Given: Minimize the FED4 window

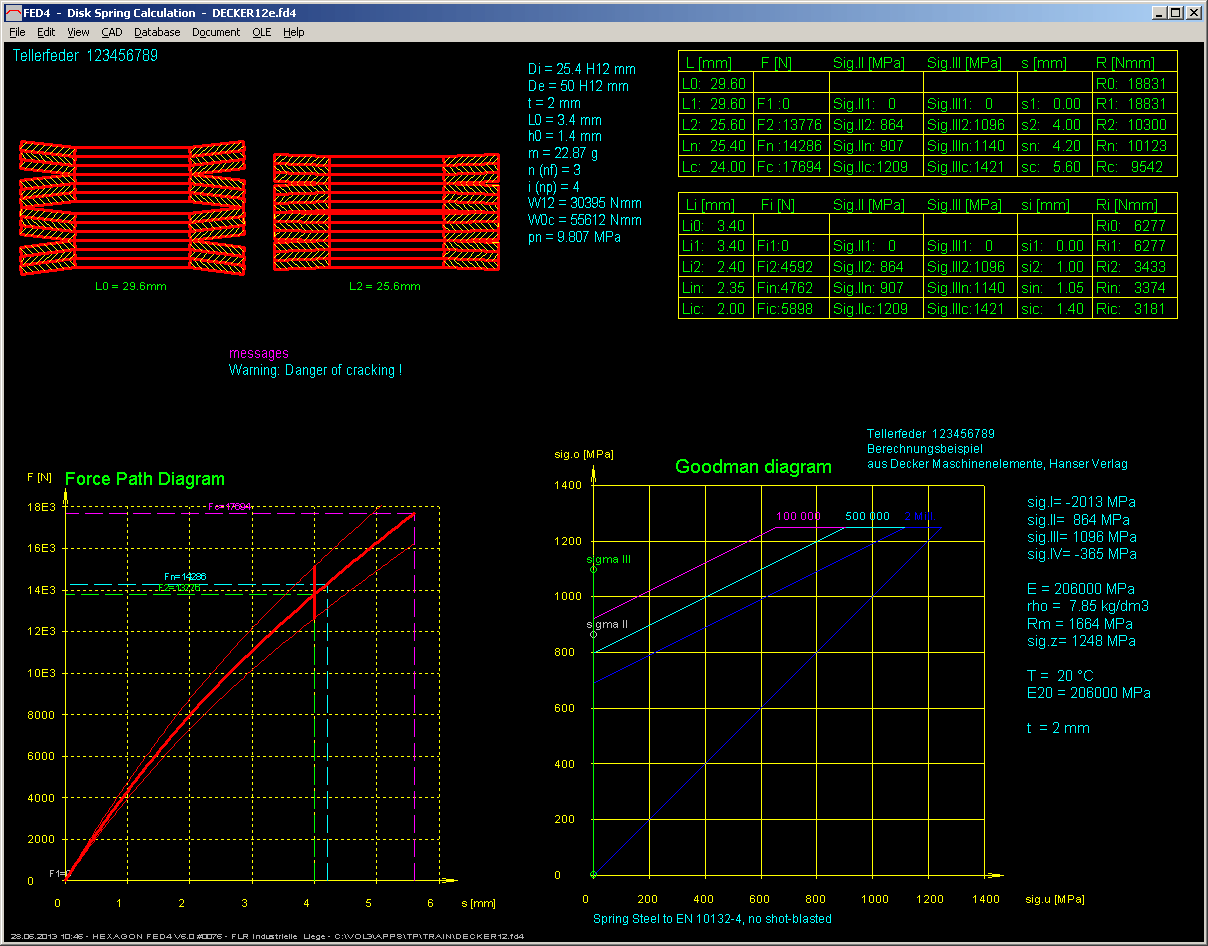Looking at the screenshot, I should click(x=1159, y=13).
